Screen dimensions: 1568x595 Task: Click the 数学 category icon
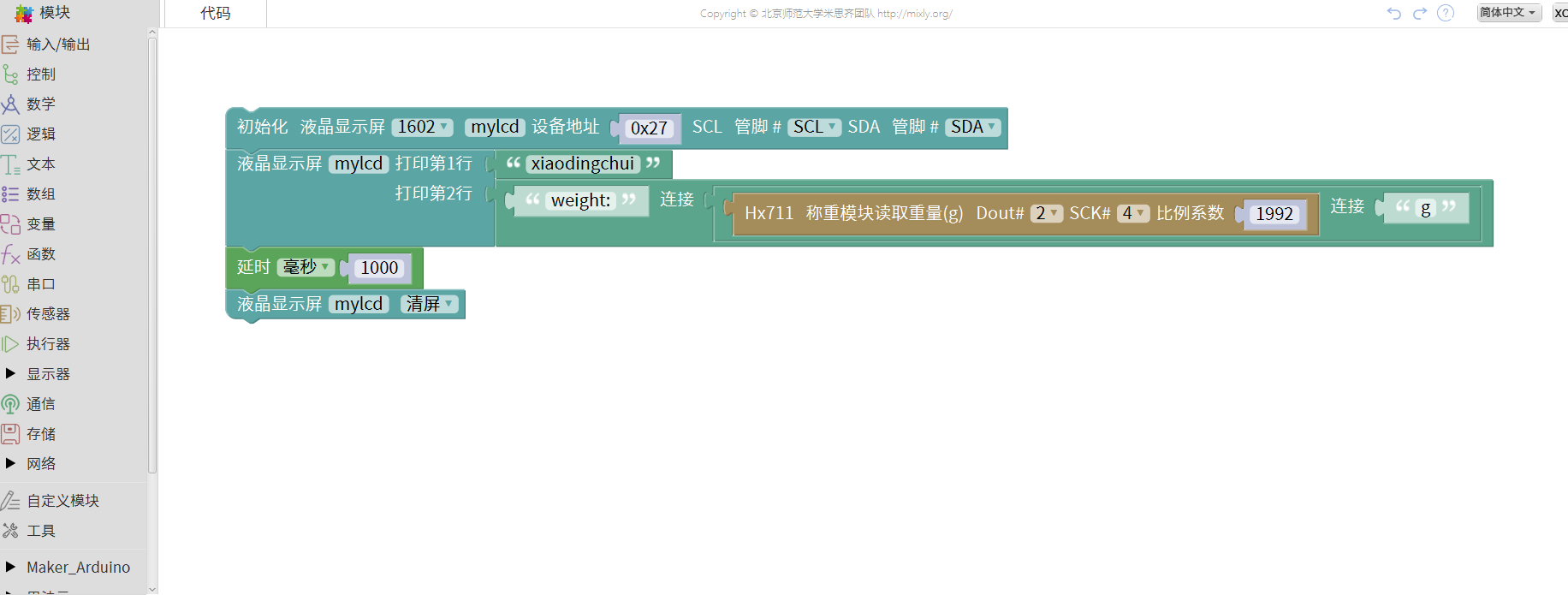tap(10, 104)
